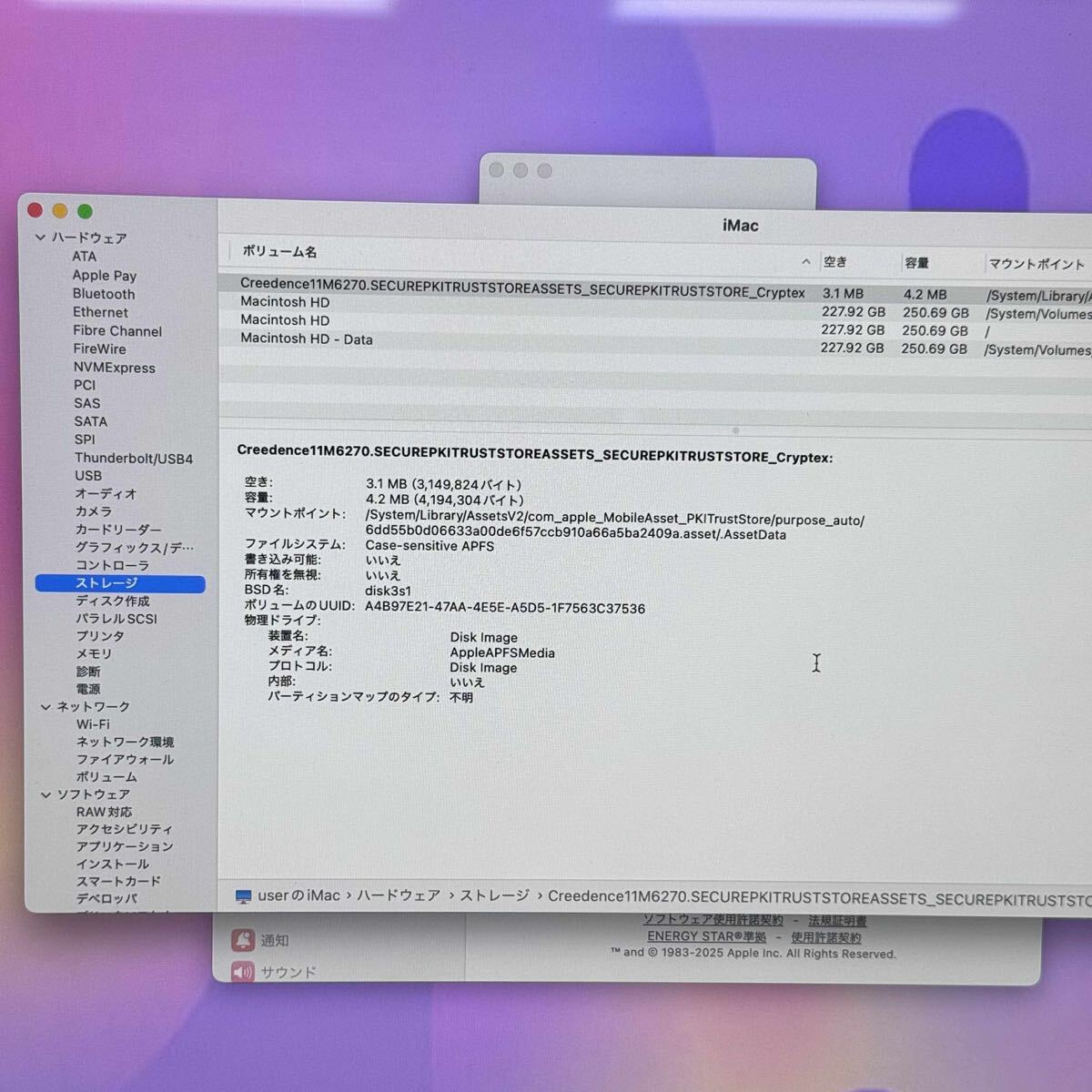Select Wi-Fi under ネットワーク
The image size is (1092, 1092).
coord(93,724)
